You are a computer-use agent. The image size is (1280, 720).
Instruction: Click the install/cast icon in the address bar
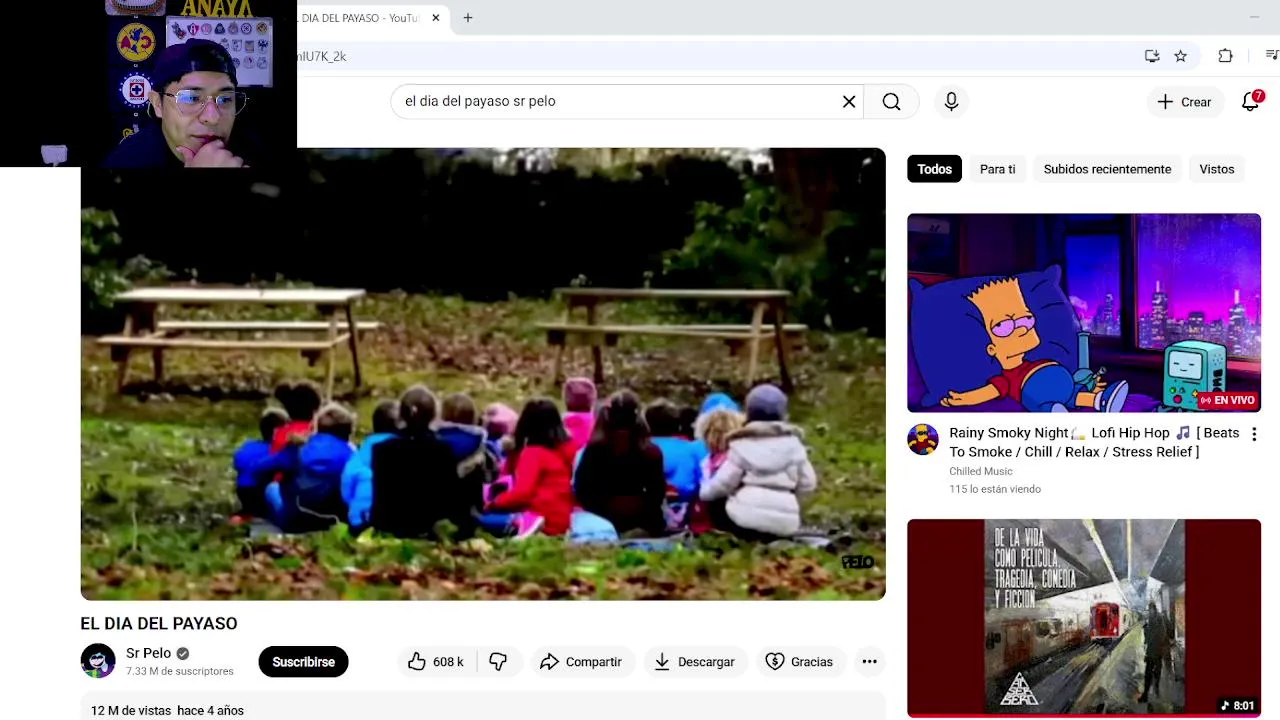pyautogui.click(x=1152, y=56)
